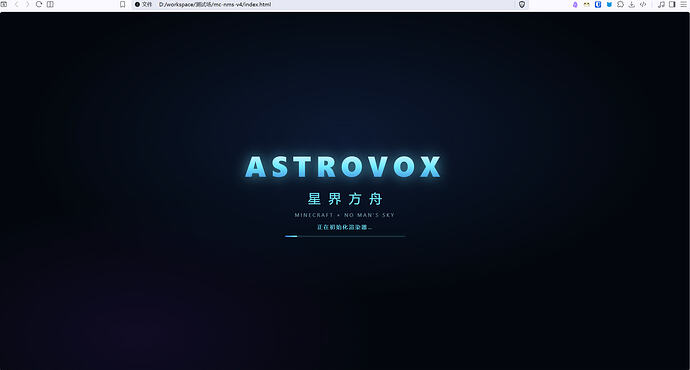This screenshot has height=370, width=690.
Task: Reload the current page
Action: click(39, 4)
